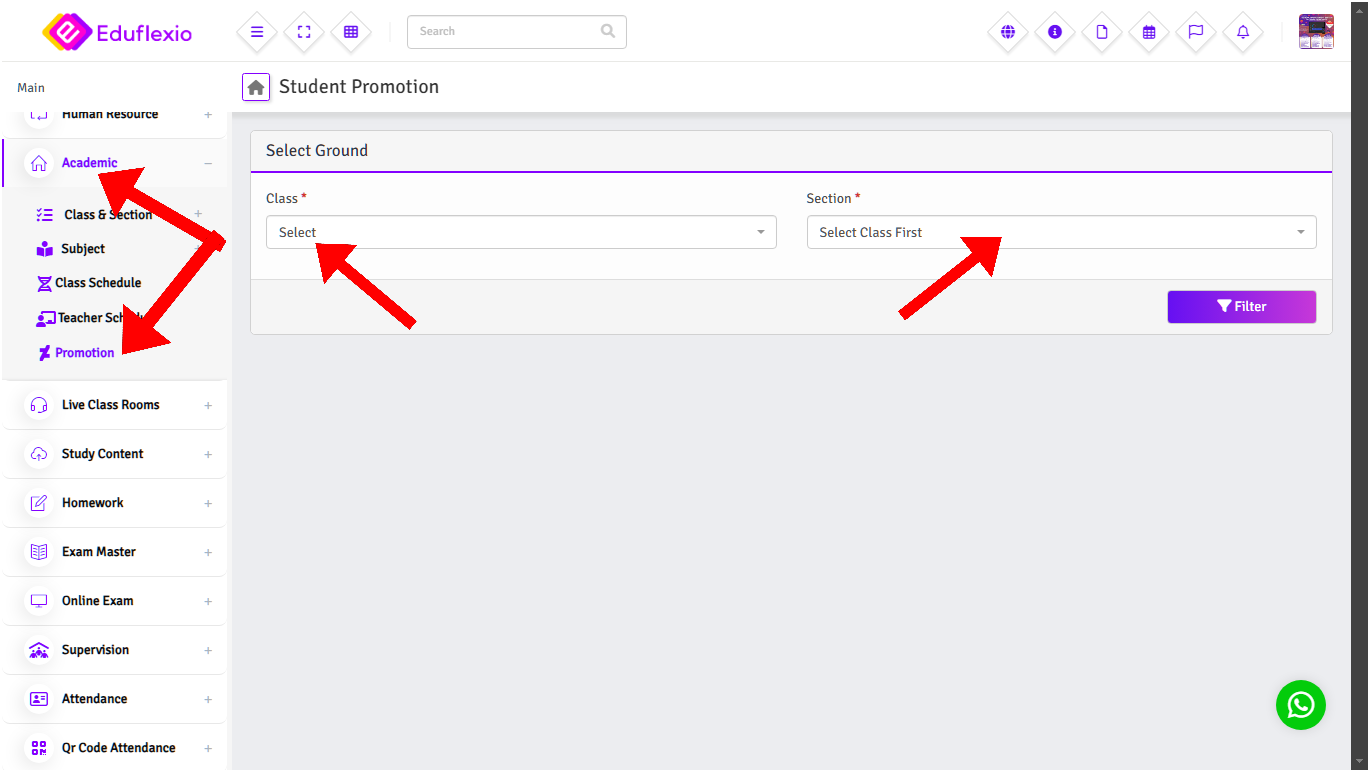Click the globe language icon
The width and height of the screenshot is (1370, 772).
pyautogui.click(x=1008, y=32)
